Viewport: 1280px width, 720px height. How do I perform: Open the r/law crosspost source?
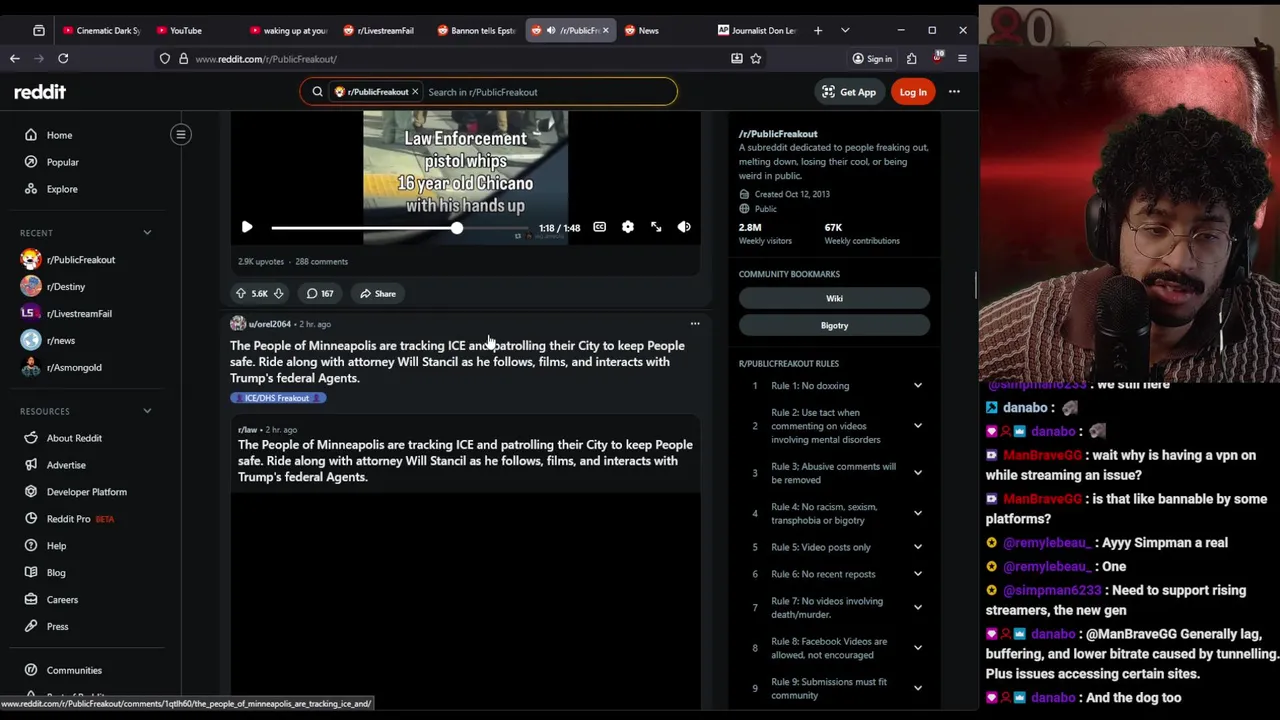(x=247, y=430)
